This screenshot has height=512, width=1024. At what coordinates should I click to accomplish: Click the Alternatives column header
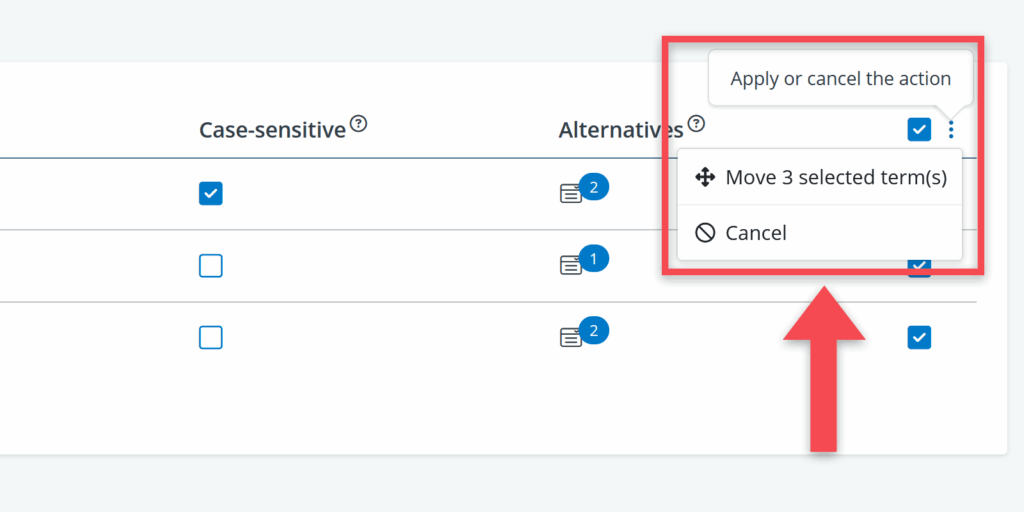(x=620, y=130)
